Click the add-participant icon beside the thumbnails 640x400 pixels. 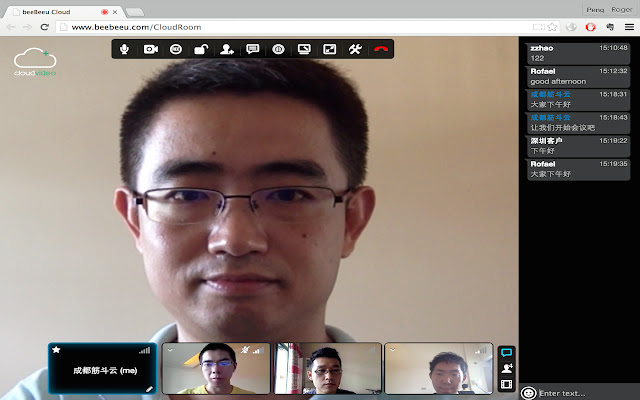pos(507,368)
